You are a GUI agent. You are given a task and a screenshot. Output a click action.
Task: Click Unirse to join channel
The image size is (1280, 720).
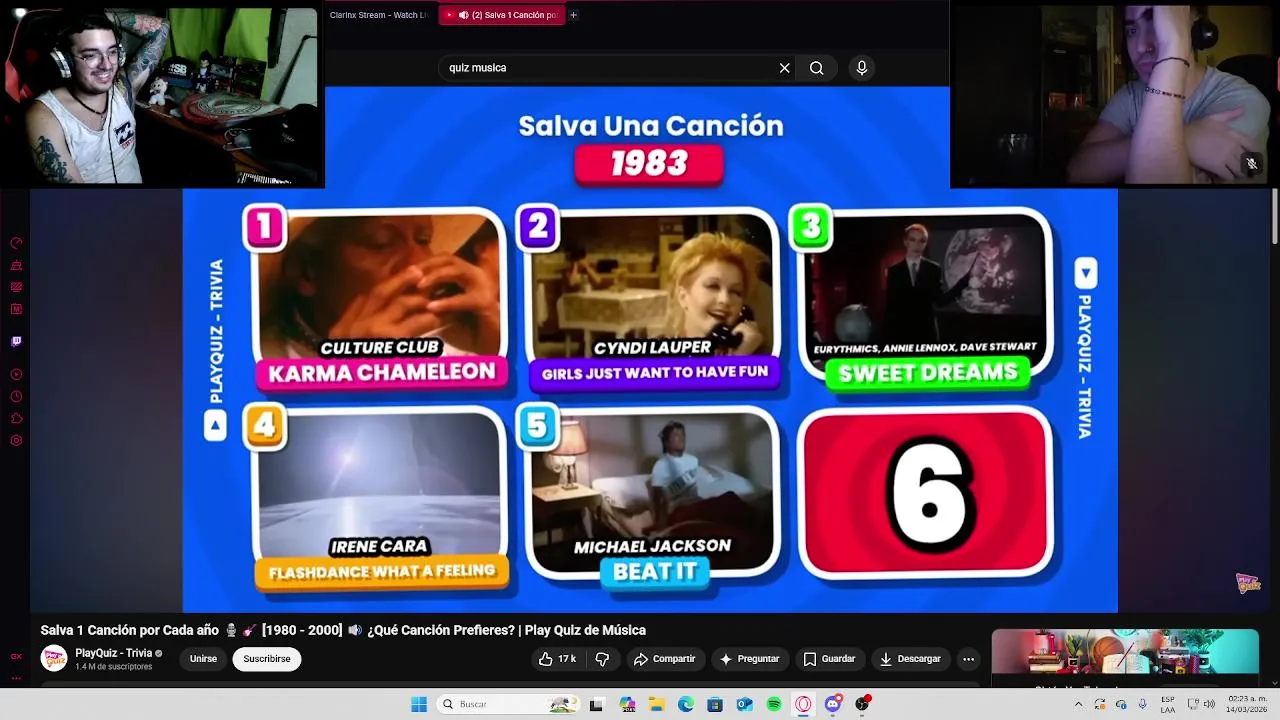pyautogui.click(x=203, y=659)
